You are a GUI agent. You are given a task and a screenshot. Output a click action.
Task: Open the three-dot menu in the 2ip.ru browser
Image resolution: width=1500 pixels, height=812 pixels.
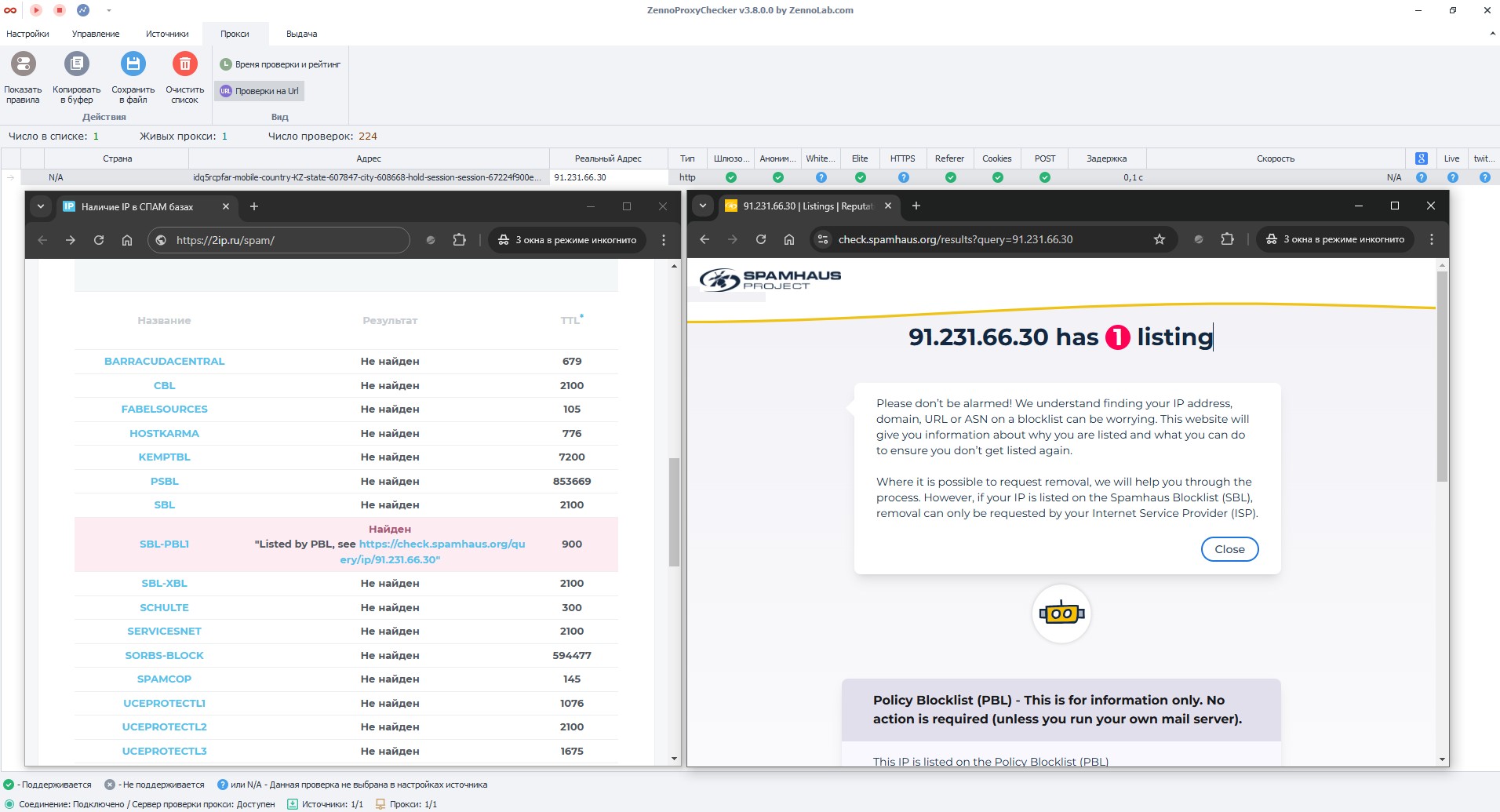[x=664, y=240]
